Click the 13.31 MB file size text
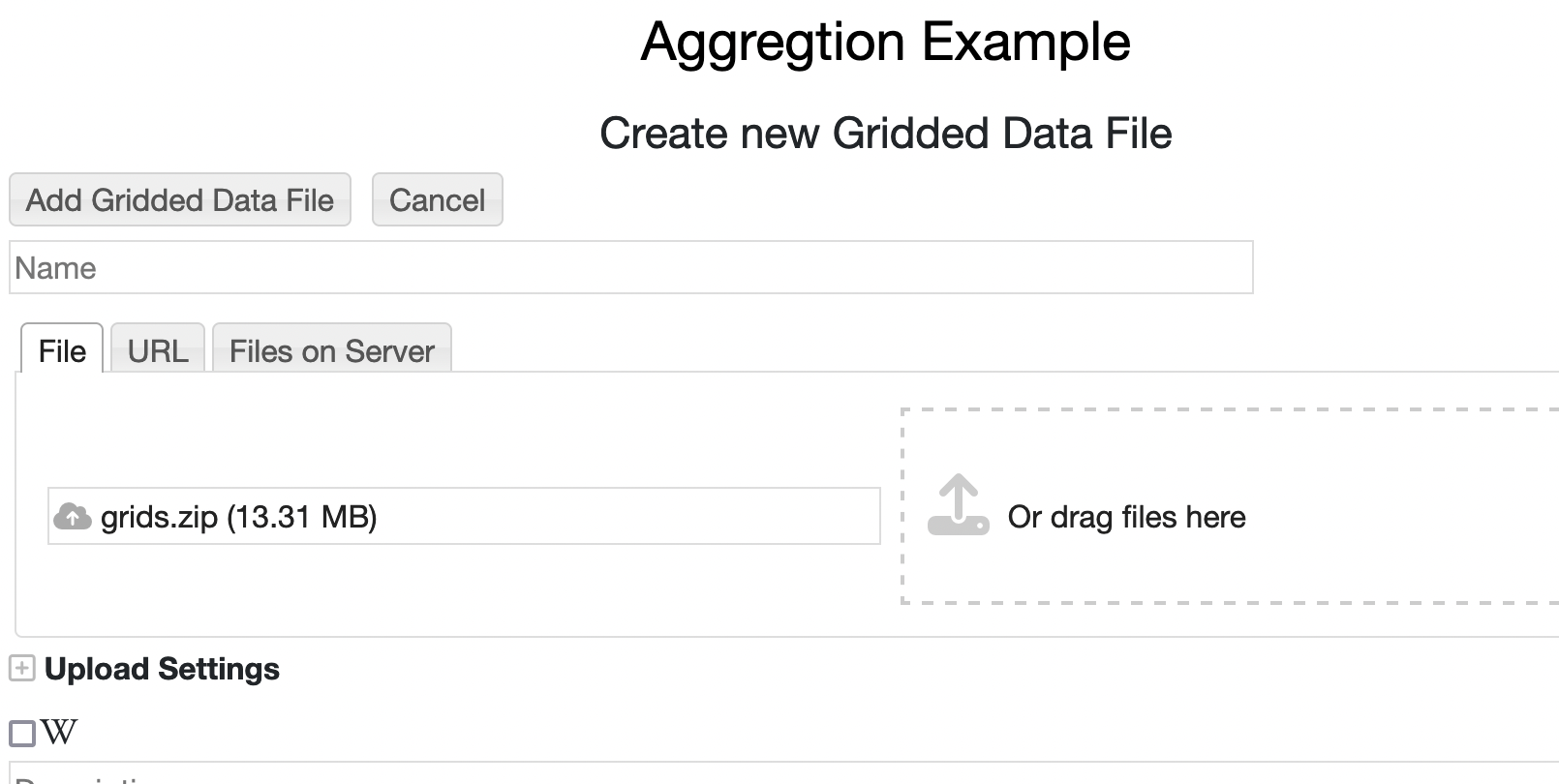The height and width of the screenshot is (784, 1559). click(x=302, y=517)
